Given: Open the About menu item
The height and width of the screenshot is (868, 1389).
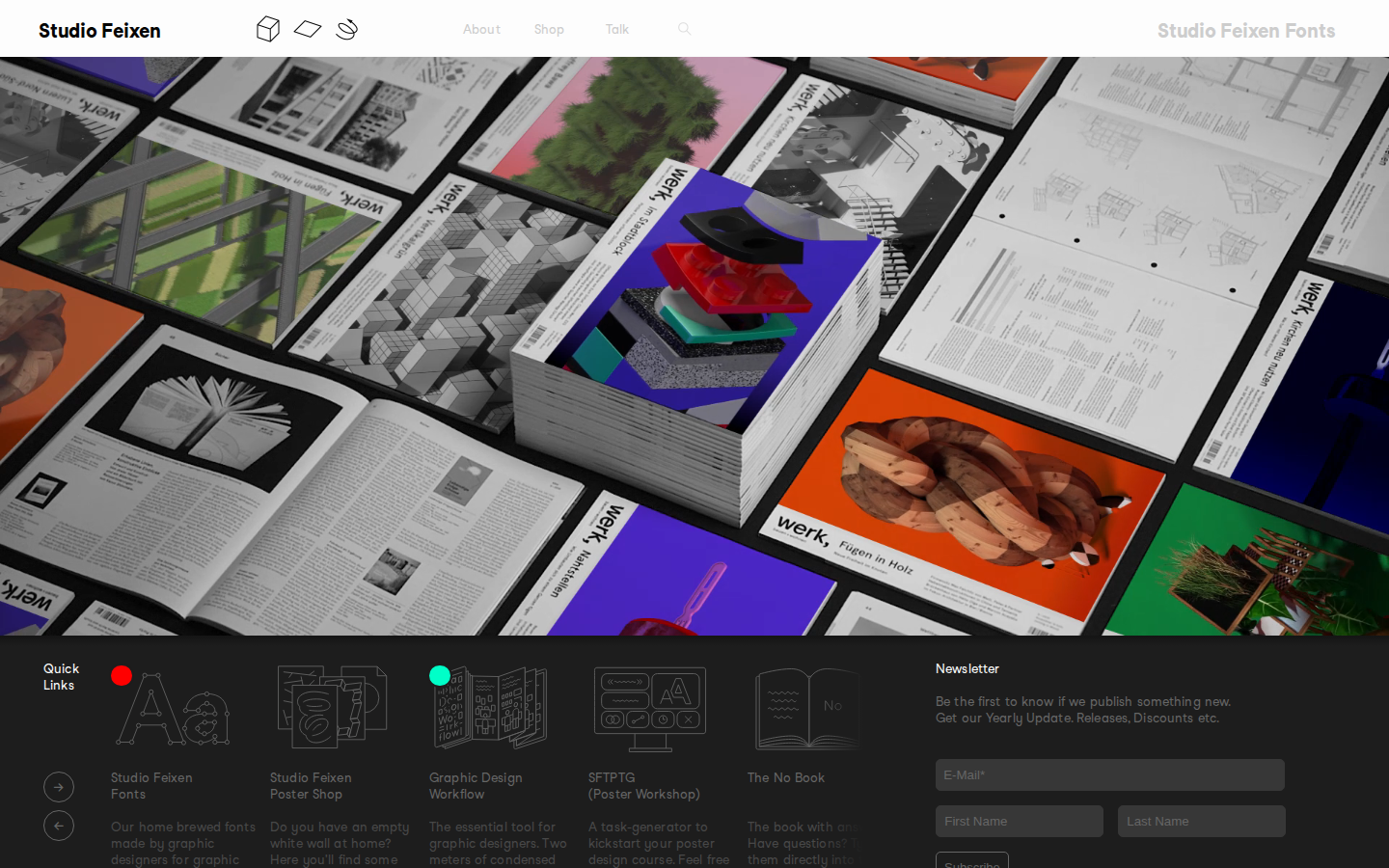Looking at the screenshot, I should click(x=481, y=30).
